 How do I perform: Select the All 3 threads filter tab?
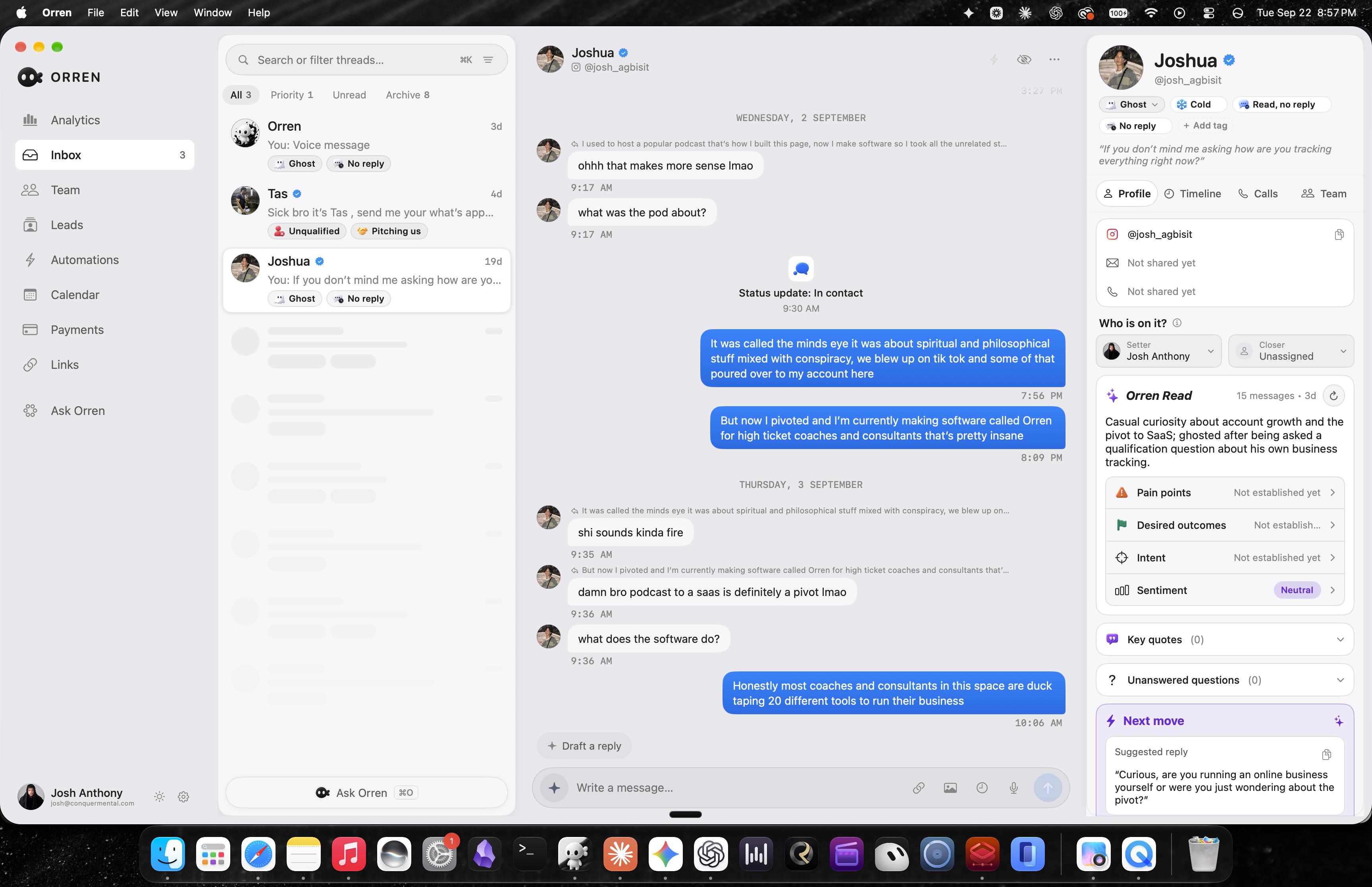coord(241,95)
